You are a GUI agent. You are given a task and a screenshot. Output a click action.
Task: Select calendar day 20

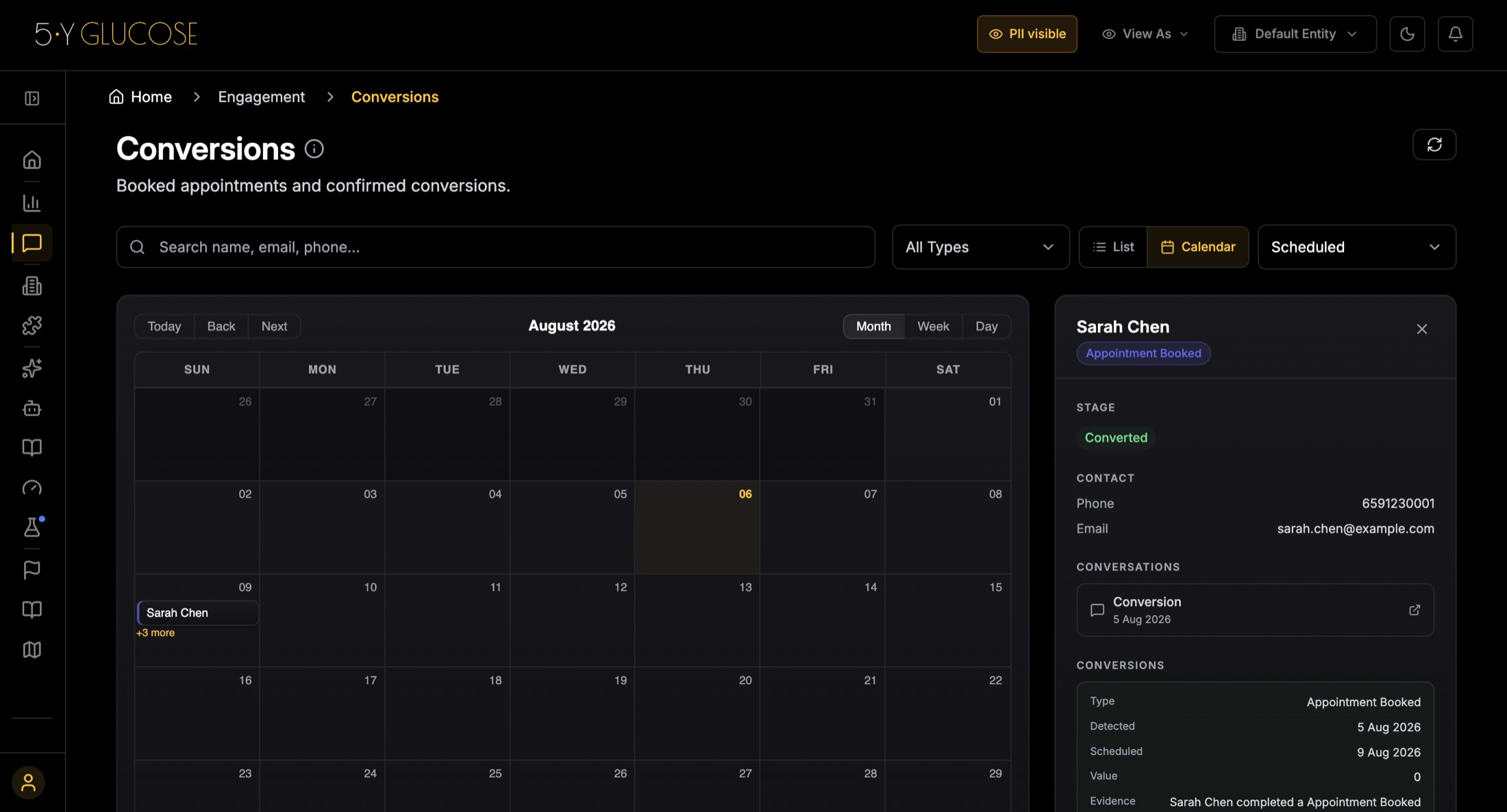tap(697, 713)
